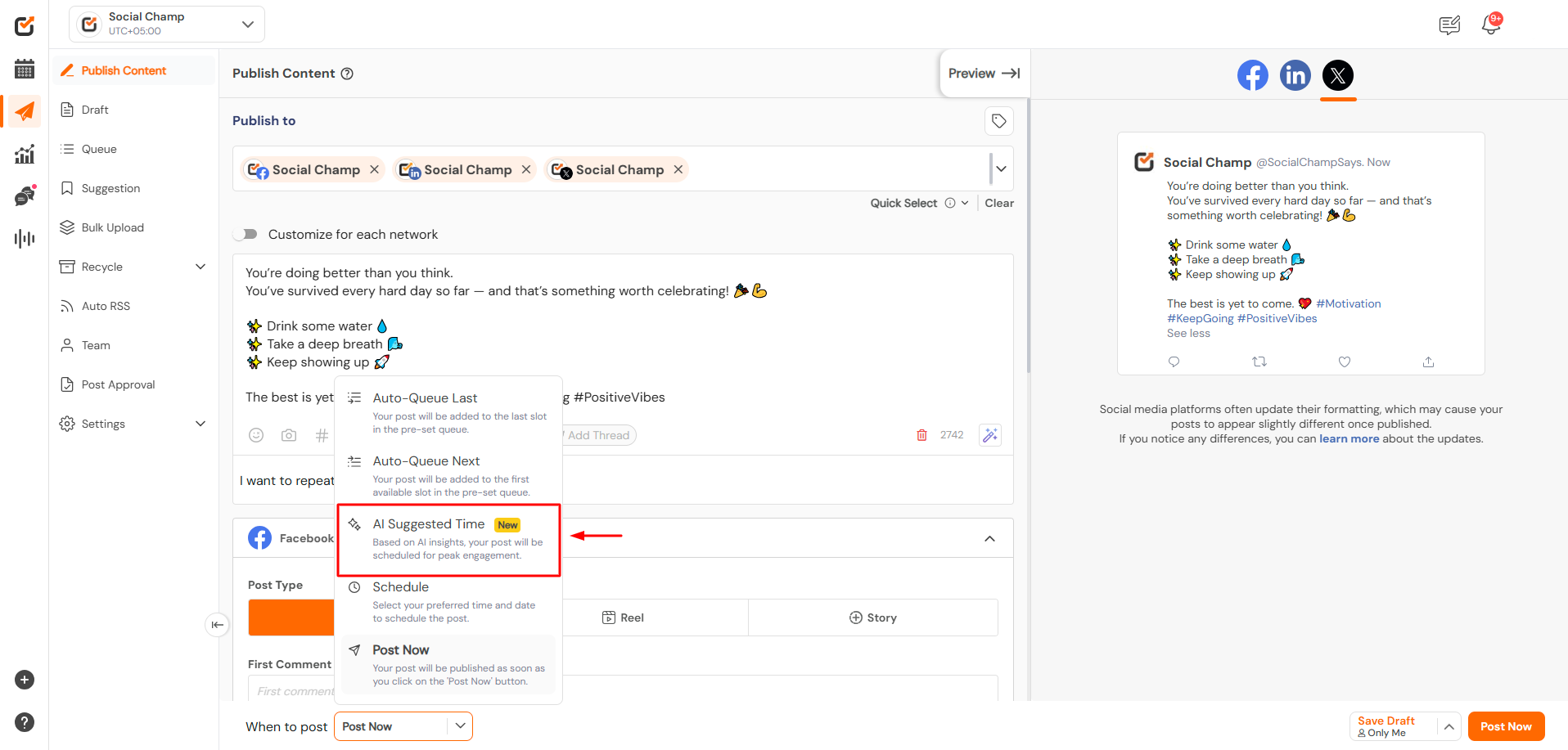
Task: Open the analytics bar chart icon
Action: point(25,154)
